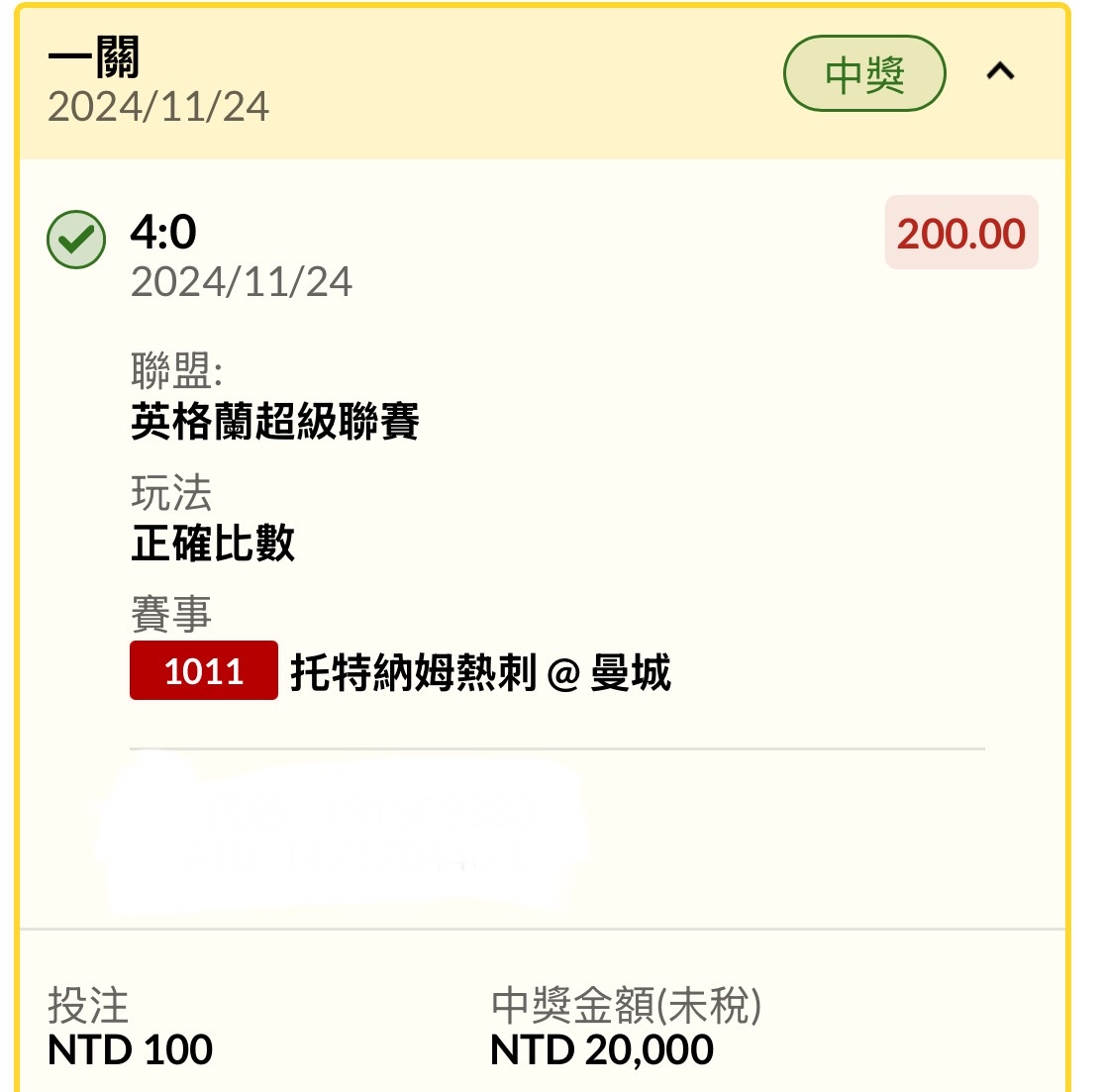Click the 賽事 match label
Image resolution: width=1105 pixels, height=1092 pixels.
click(x=171, y=615)
